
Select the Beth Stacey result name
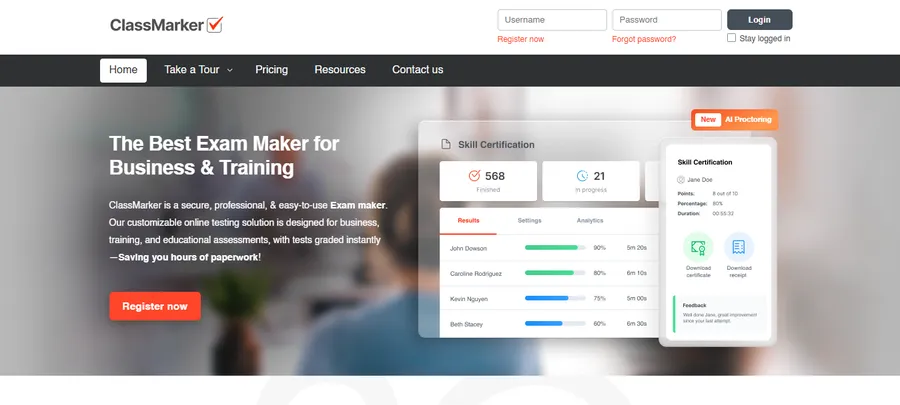point(466,324)
